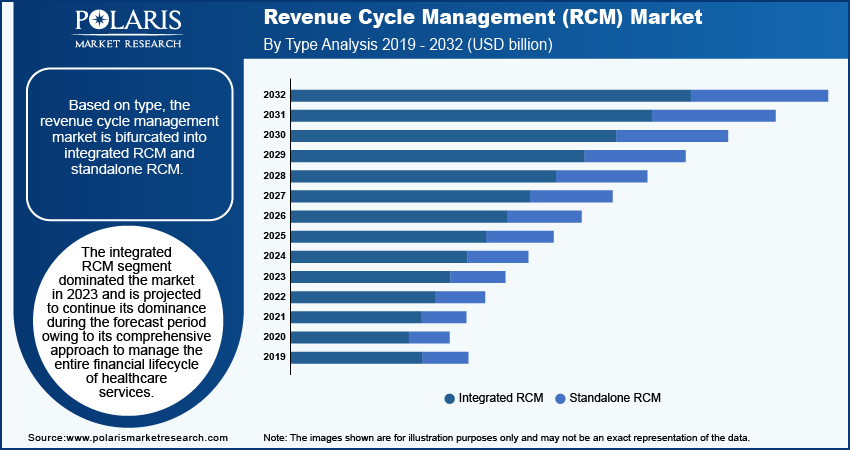
Task: Click the 2032 Integrated RCM bar segment
Action: 491,95
